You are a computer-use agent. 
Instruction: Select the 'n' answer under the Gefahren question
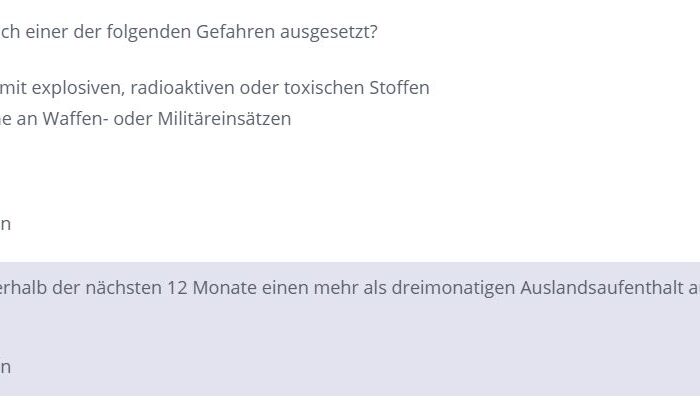tap(5, 224)
